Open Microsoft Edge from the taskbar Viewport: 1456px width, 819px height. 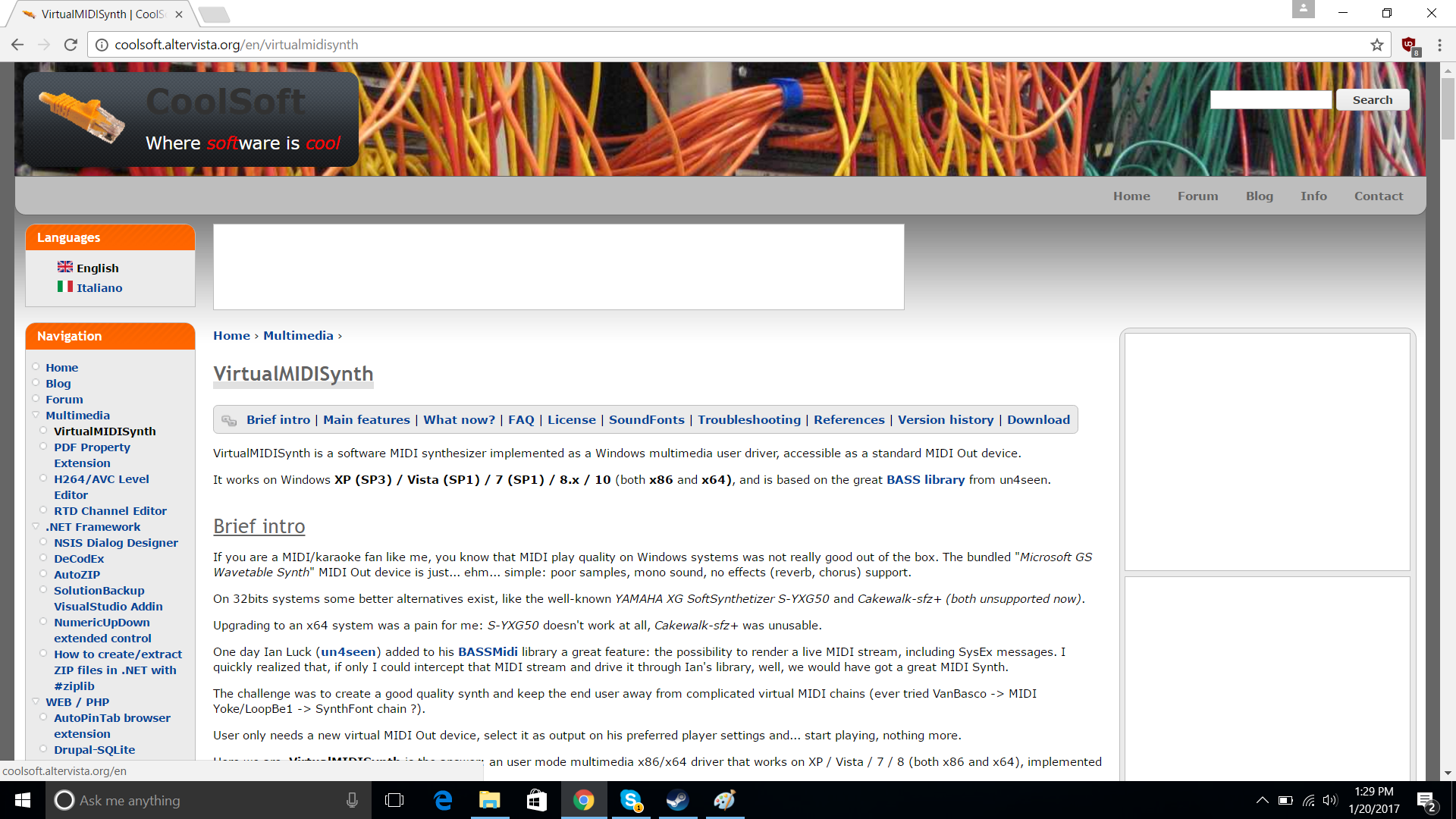pos(443,800)
